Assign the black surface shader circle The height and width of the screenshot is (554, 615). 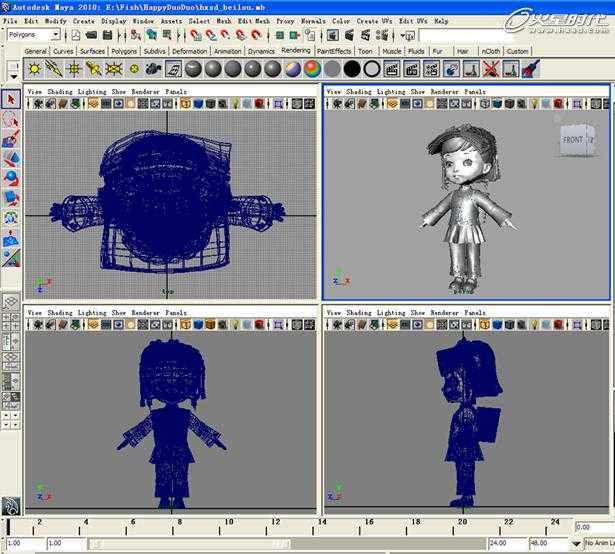click(352, 69)
